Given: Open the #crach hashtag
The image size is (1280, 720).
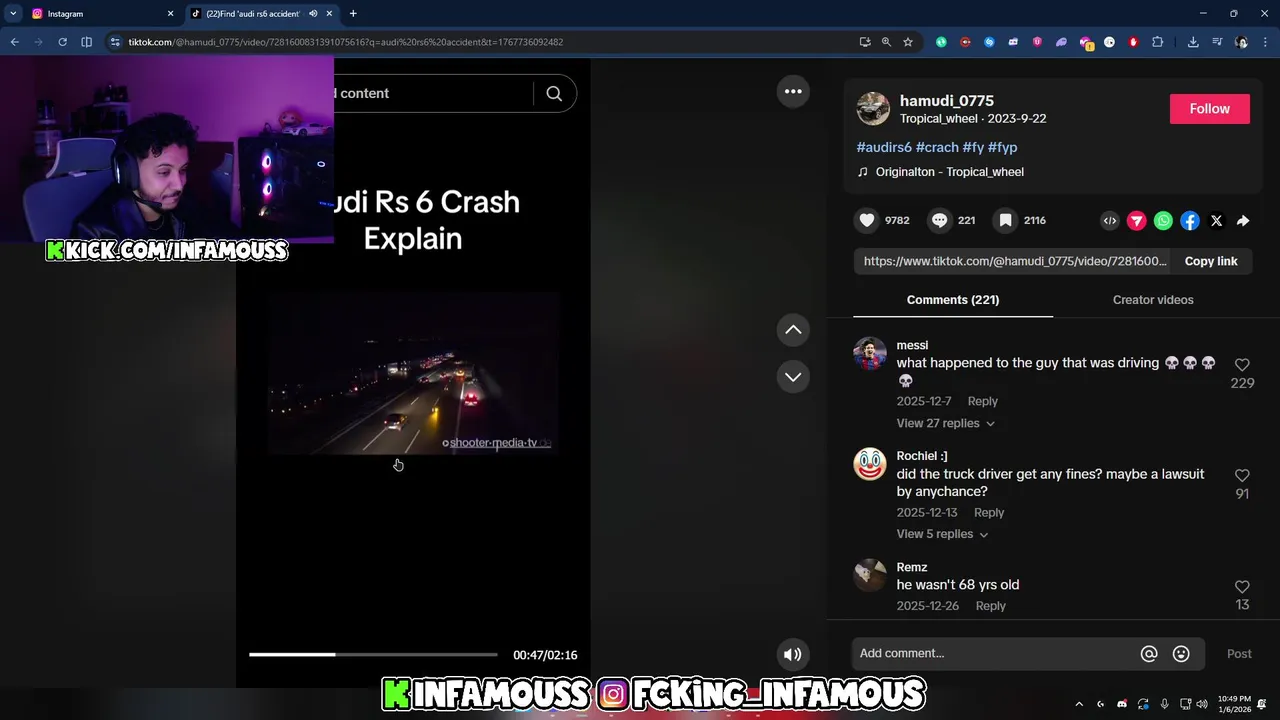Looking at the screenshot, I should [937, 147].
